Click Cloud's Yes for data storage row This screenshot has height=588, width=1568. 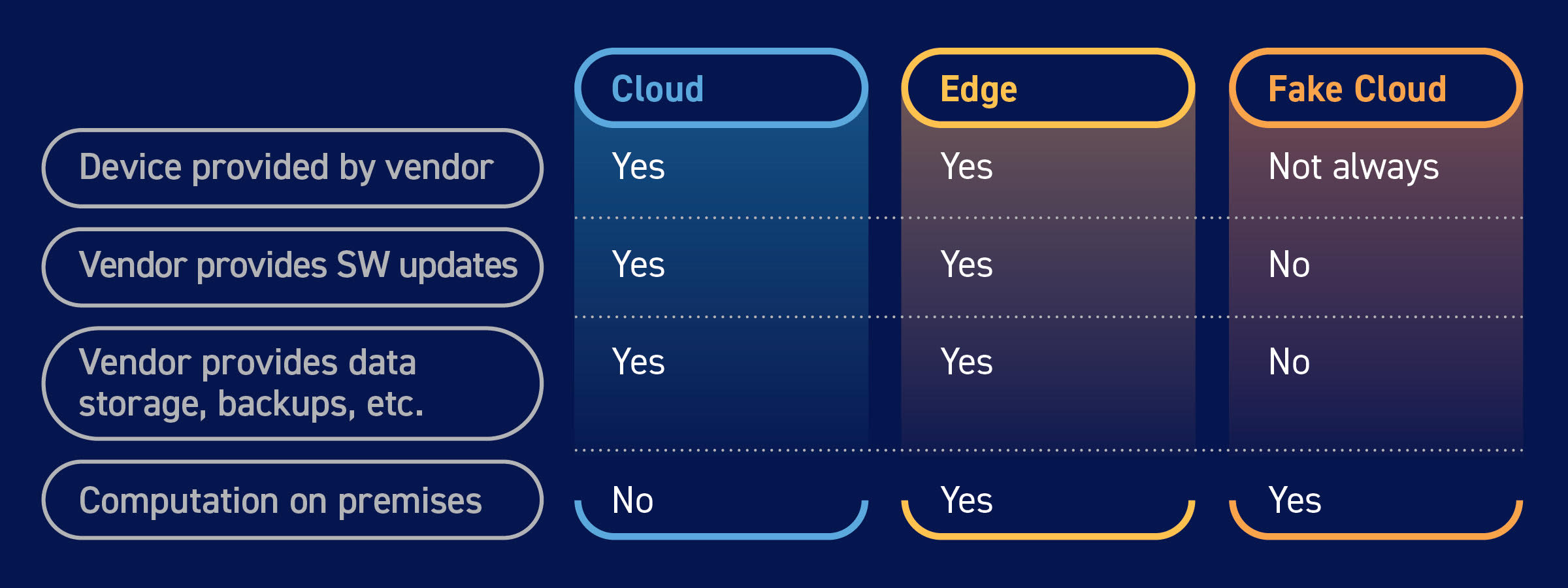pyautogui.click(x=638, y=362)
